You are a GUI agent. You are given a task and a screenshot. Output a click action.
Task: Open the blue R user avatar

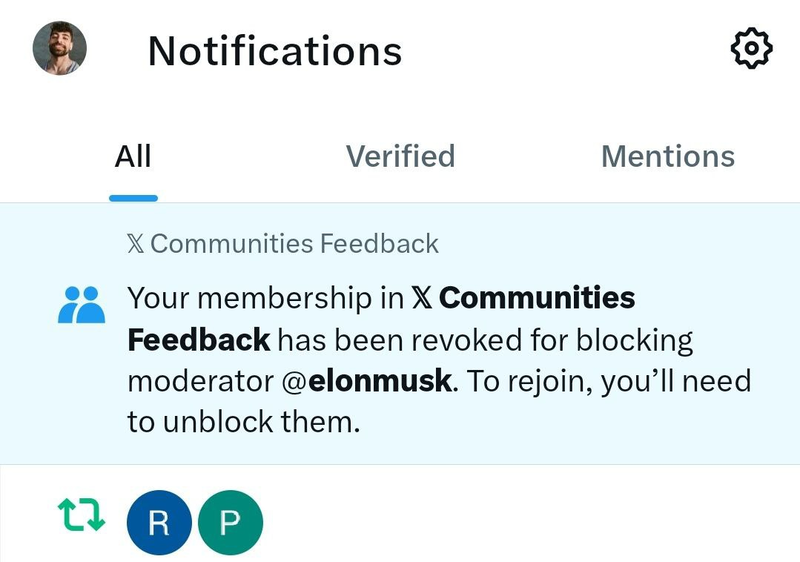pos(159,523)
